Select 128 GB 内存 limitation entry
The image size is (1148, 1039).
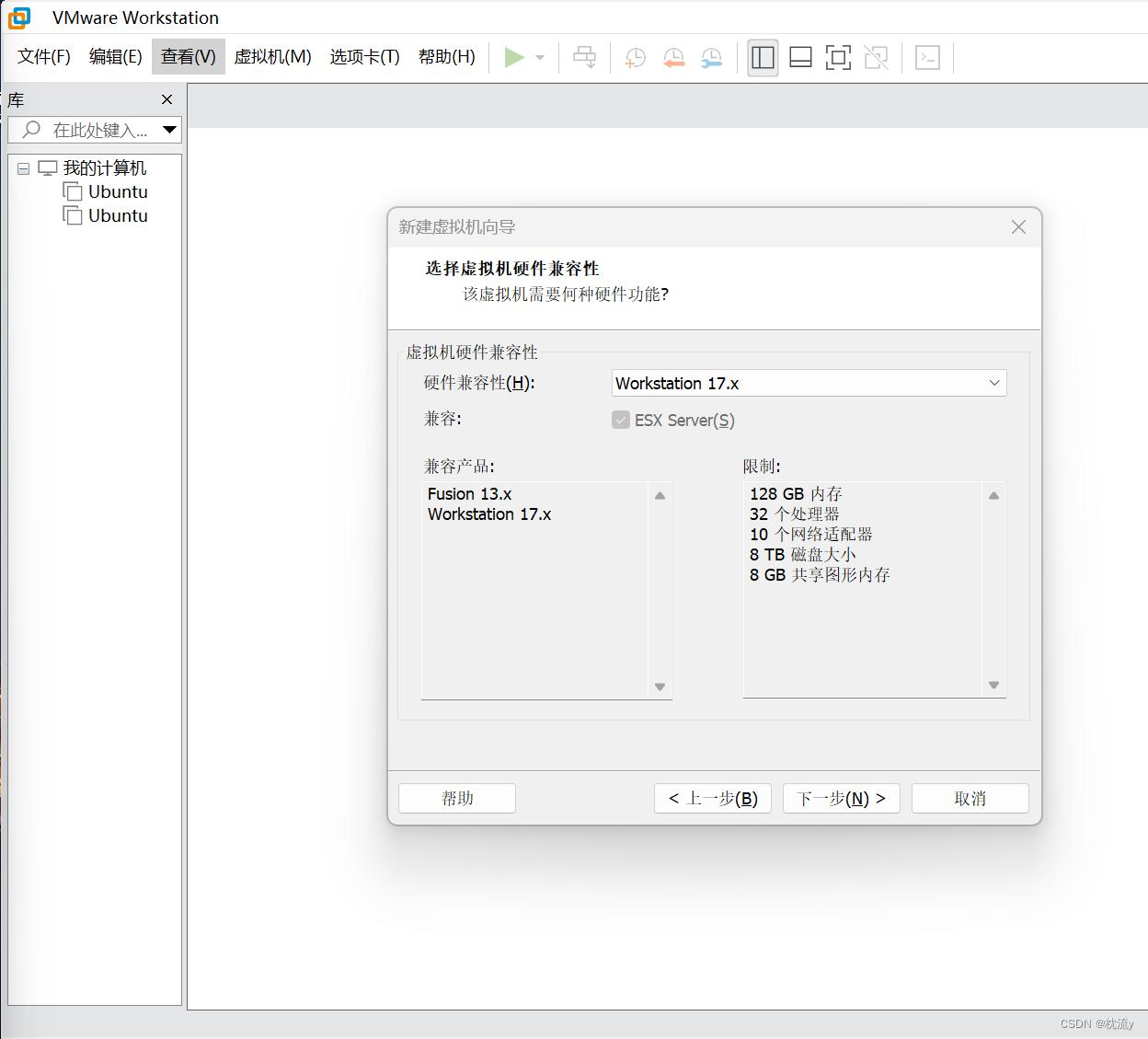point(796,494)
